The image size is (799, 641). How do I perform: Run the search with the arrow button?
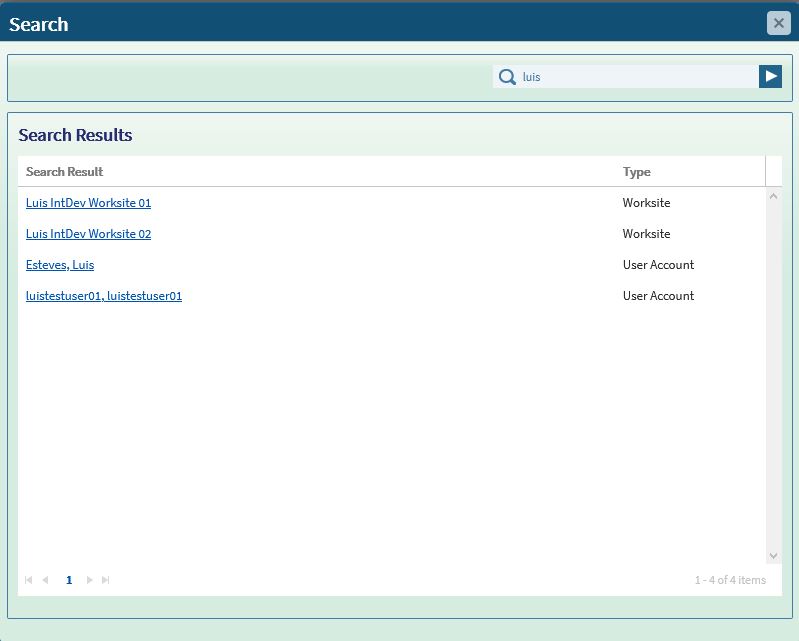pos(770,76)
